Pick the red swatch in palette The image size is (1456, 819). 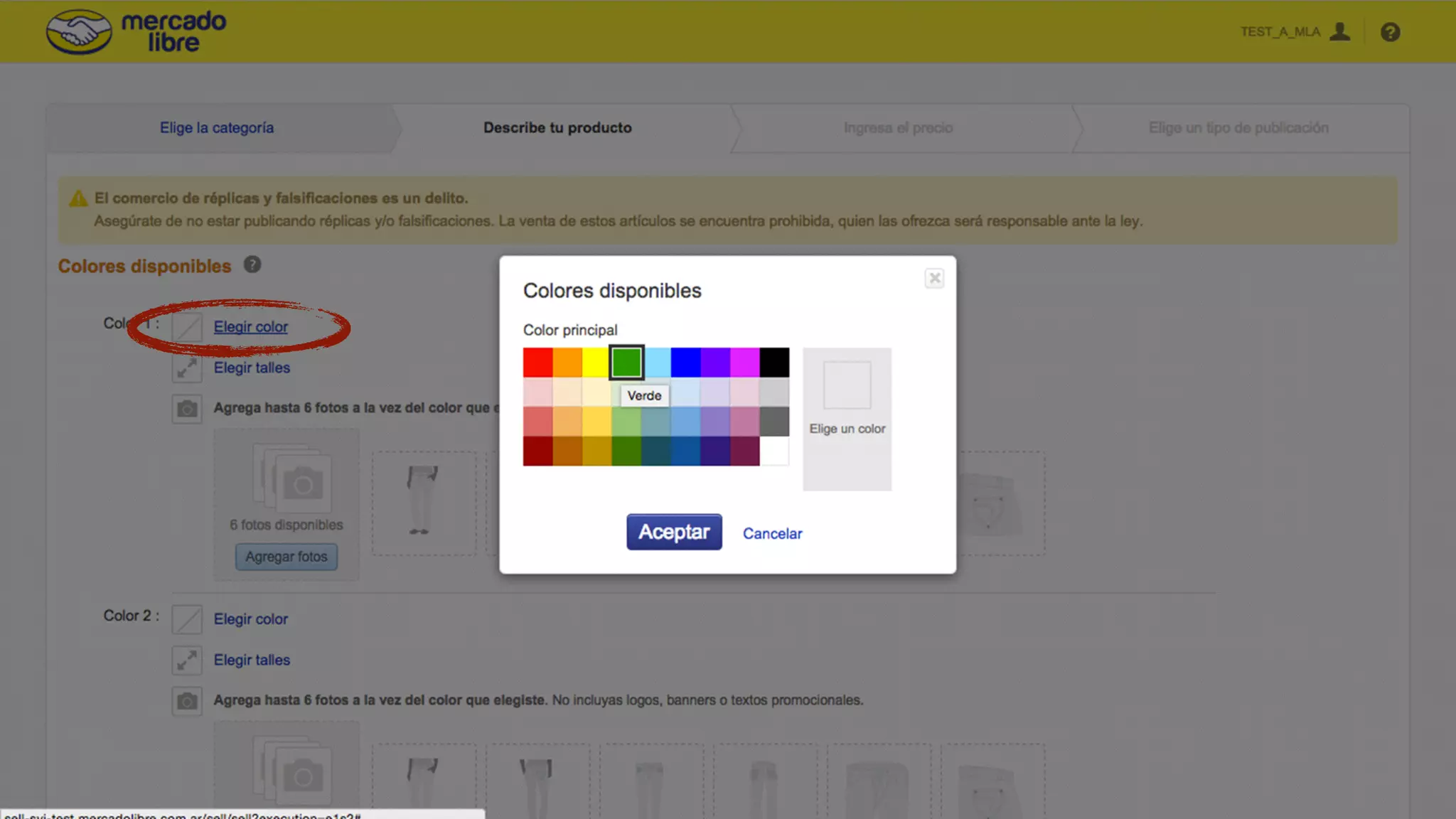pyautogui.click(x=537, y=363)
